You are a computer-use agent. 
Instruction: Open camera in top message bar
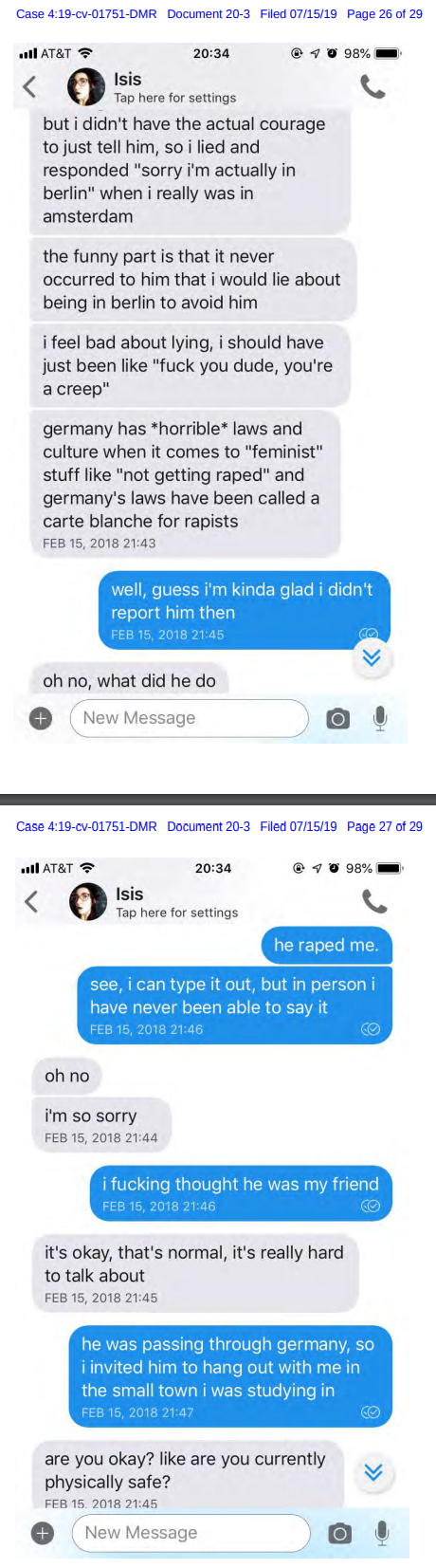[x=337, y=719]
